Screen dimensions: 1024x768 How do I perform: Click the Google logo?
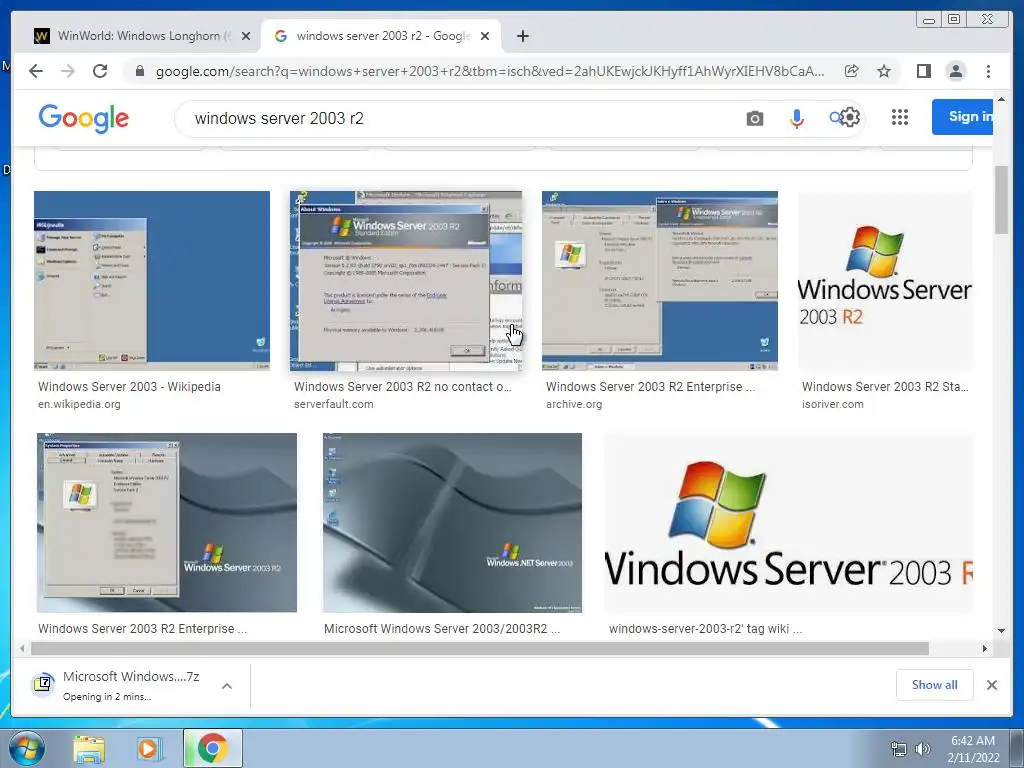pos(84,118)
